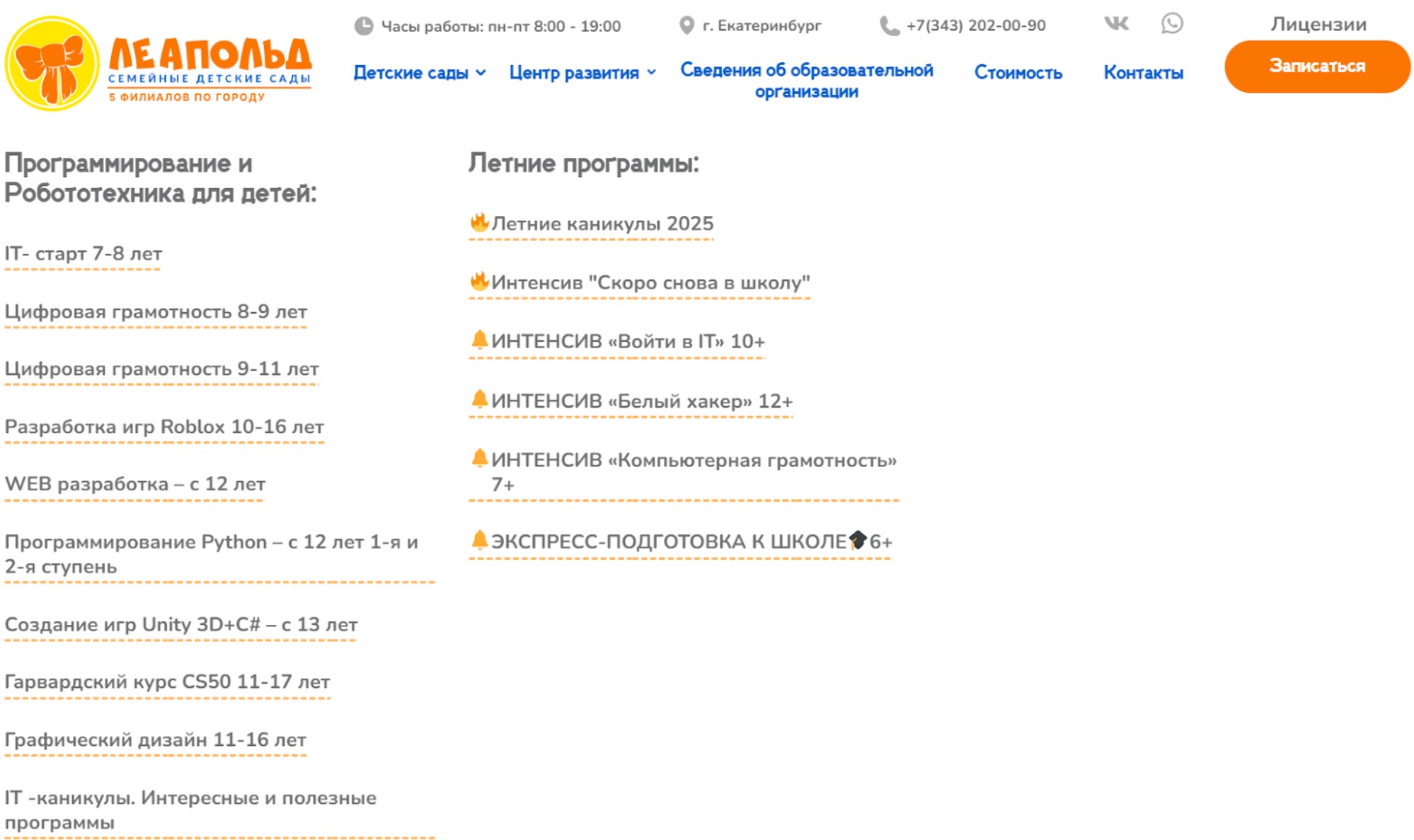Click the location pin icon near Екатеринбург

click(x=686, y=25)
